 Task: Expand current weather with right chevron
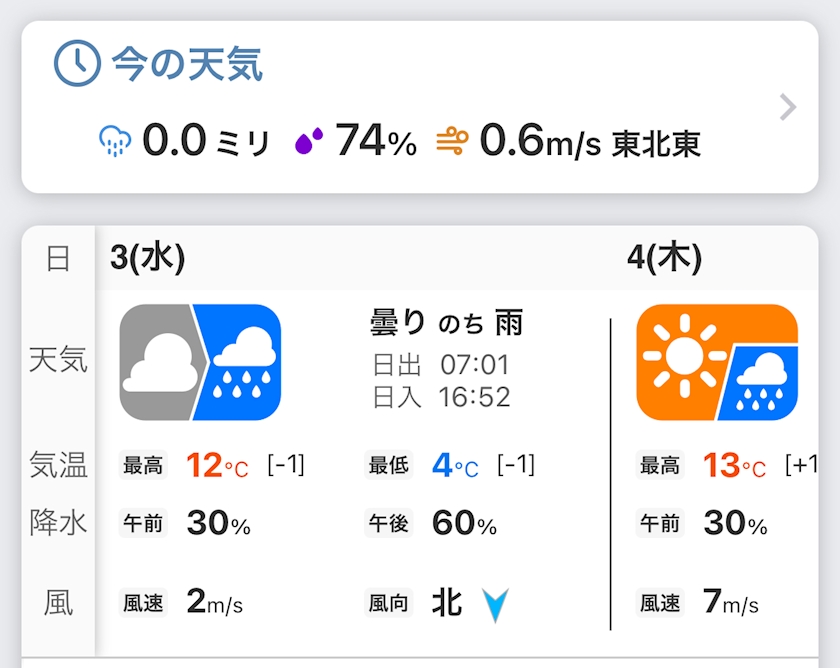coord(788,107)
